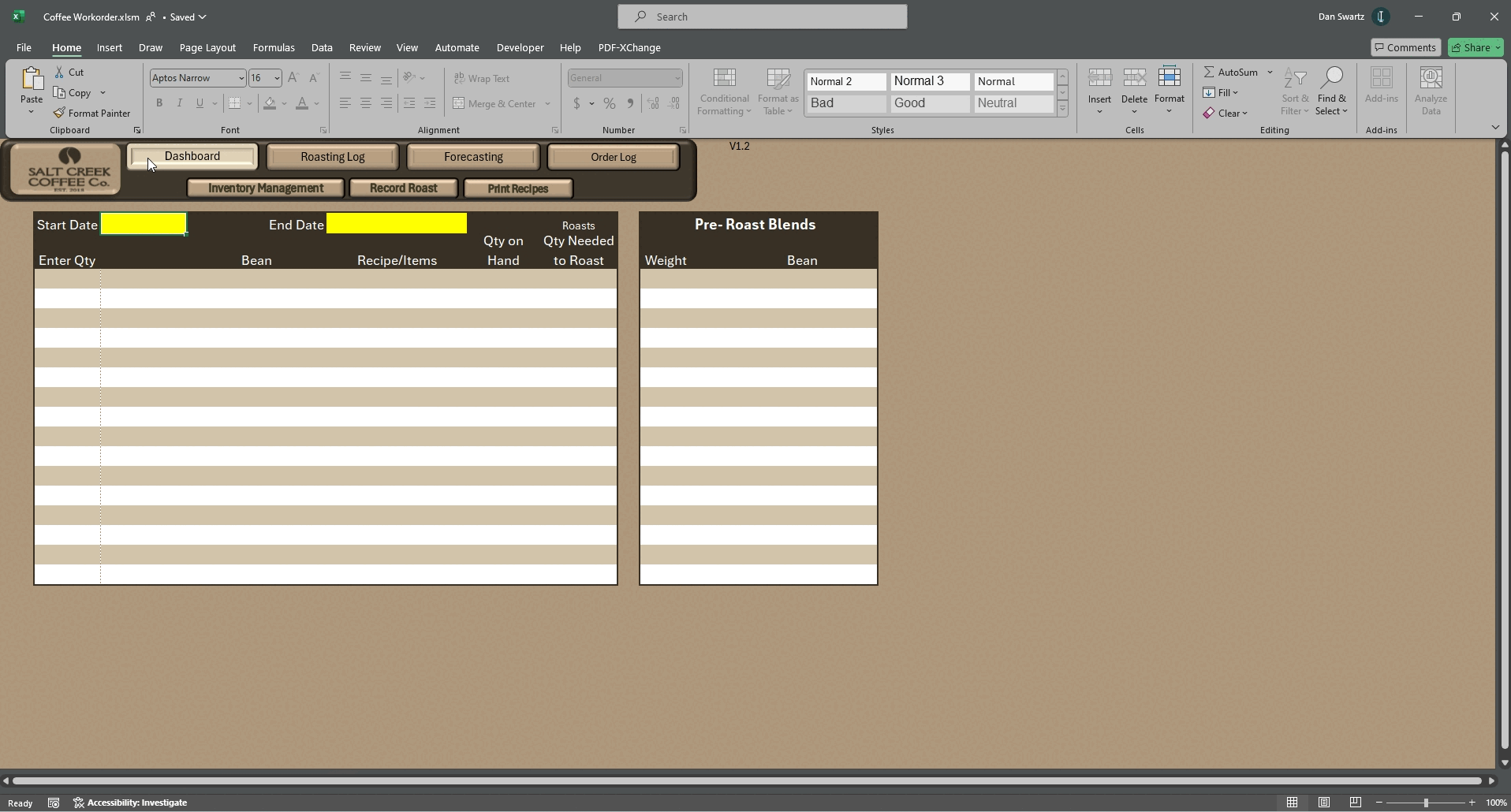Apply Accounting Number Format dollar icon
Viewport: 1511px width, 812px height.
pos(576,103)
